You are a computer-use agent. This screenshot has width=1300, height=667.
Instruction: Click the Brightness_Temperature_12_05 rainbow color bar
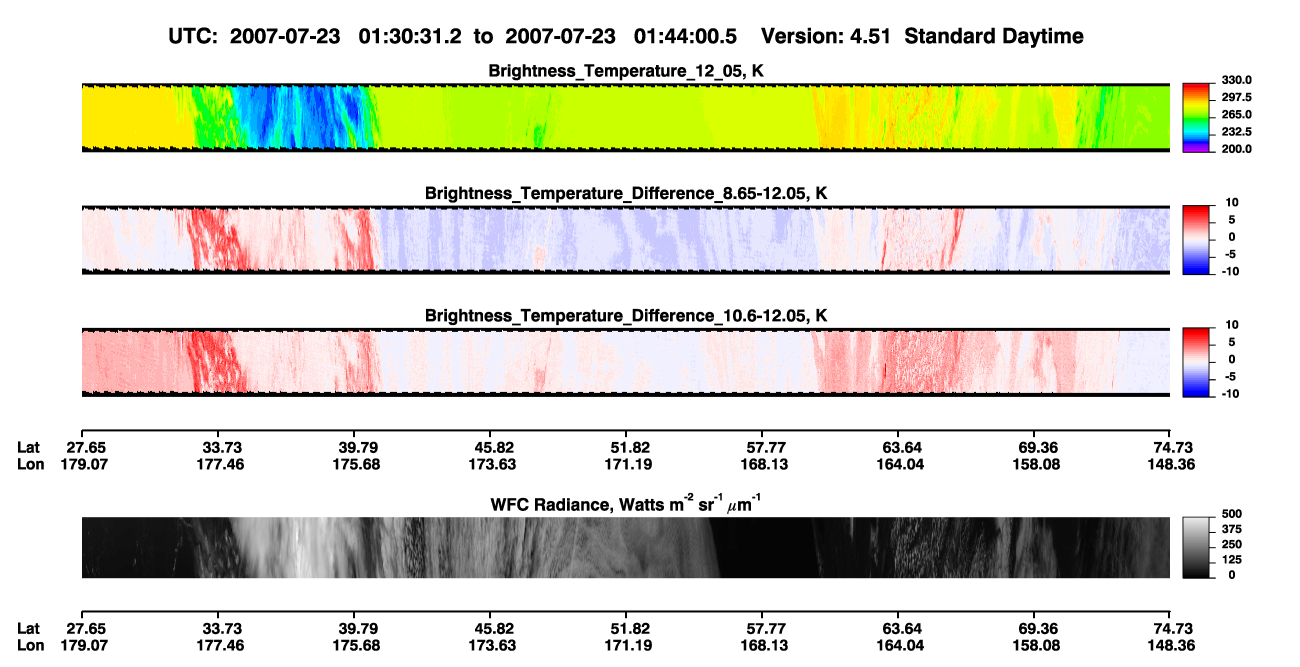point(1196,116)
